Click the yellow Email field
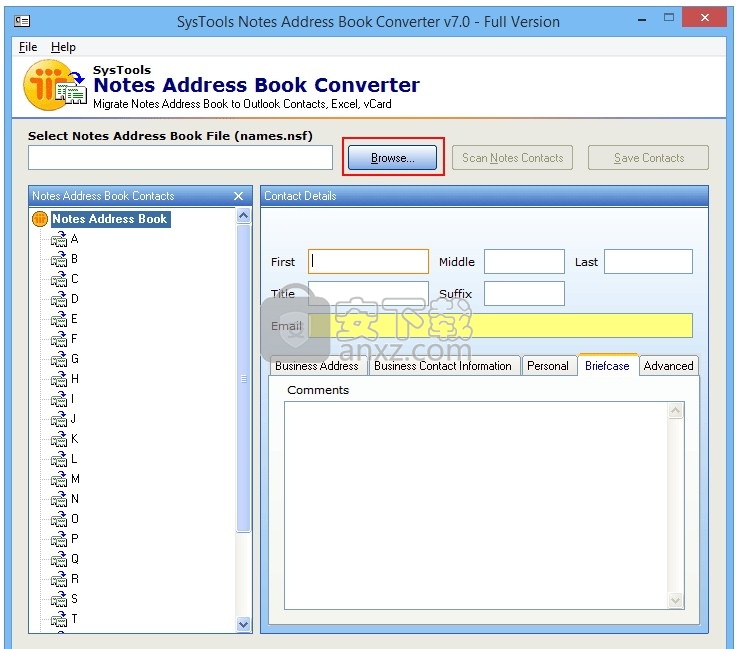 [x=500, y=325]
